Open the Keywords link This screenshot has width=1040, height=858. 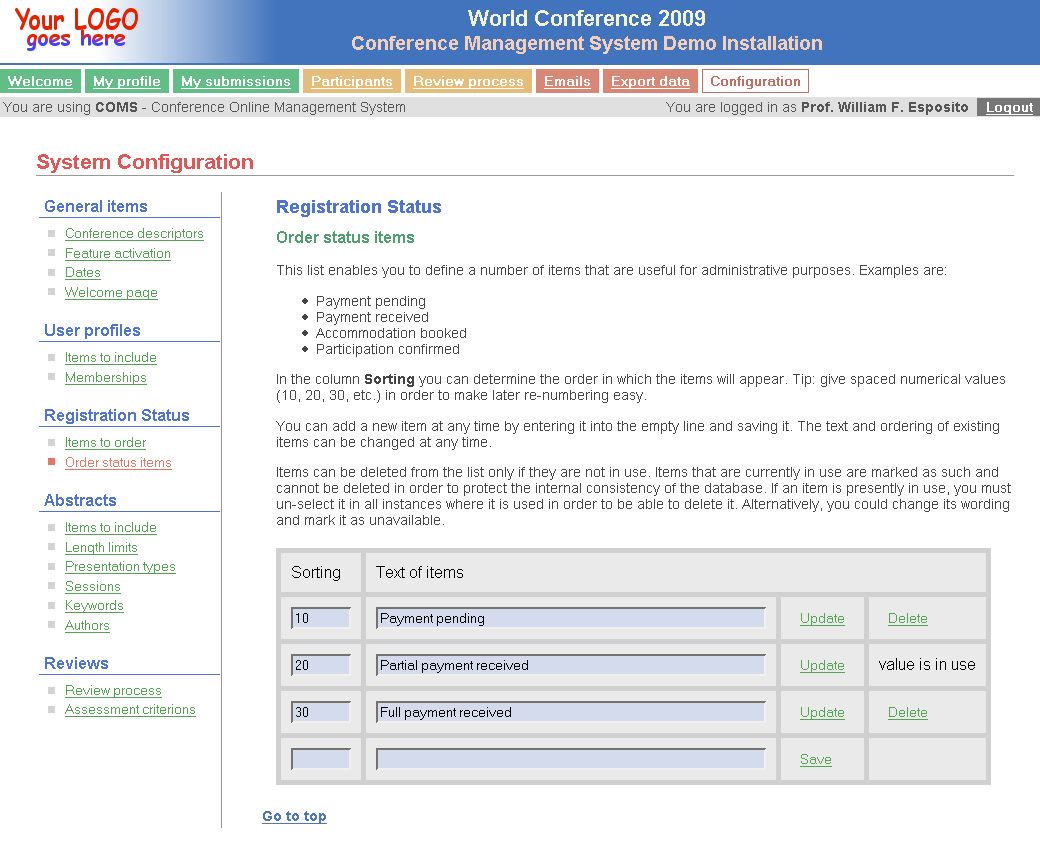94,605
